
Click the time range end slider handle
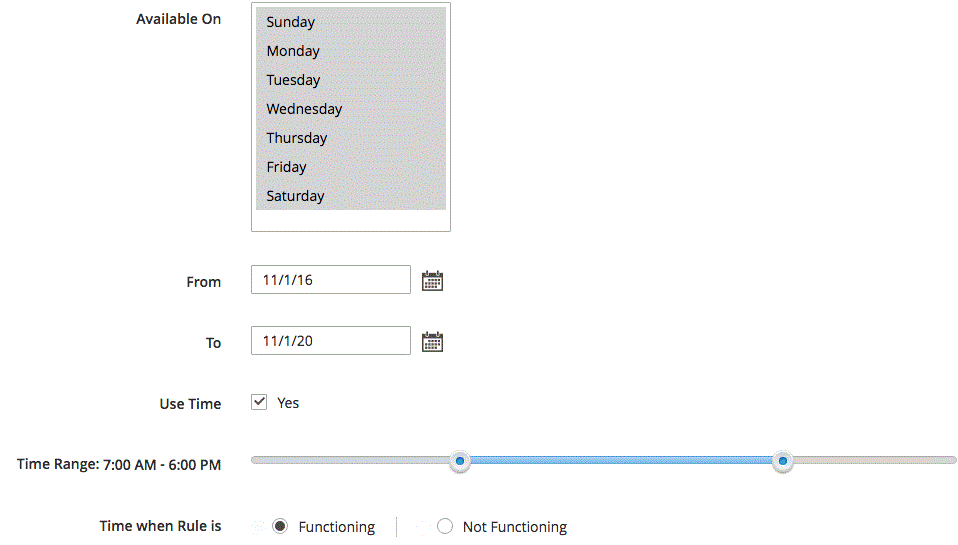(783, 461)
